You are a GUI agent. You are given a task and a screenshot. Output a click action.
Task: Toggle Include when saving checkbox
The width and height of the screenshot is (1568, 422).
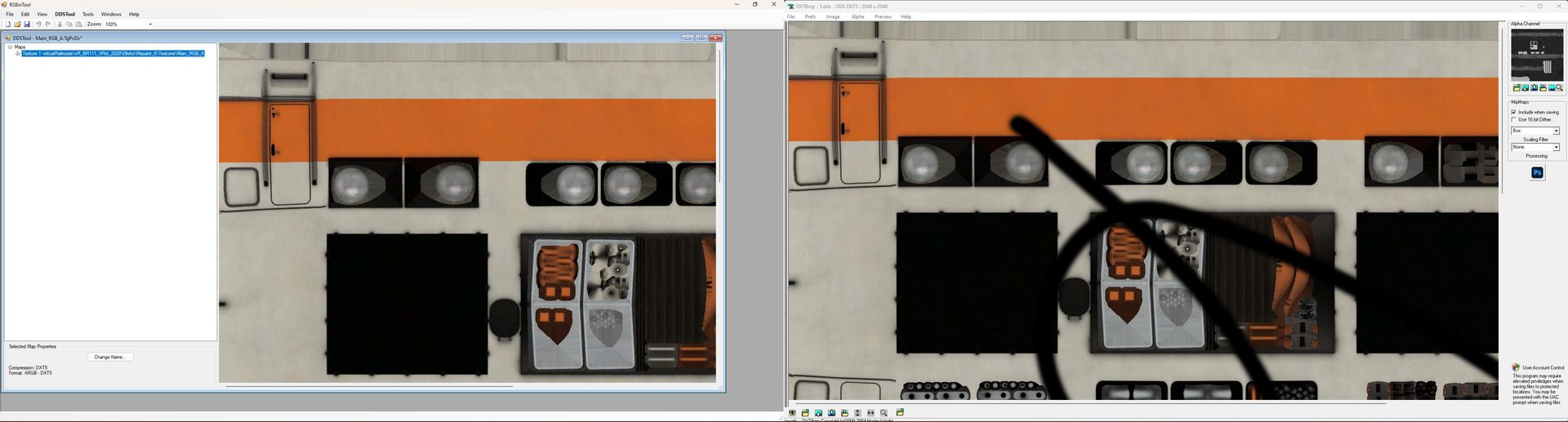click(1513, 112)
